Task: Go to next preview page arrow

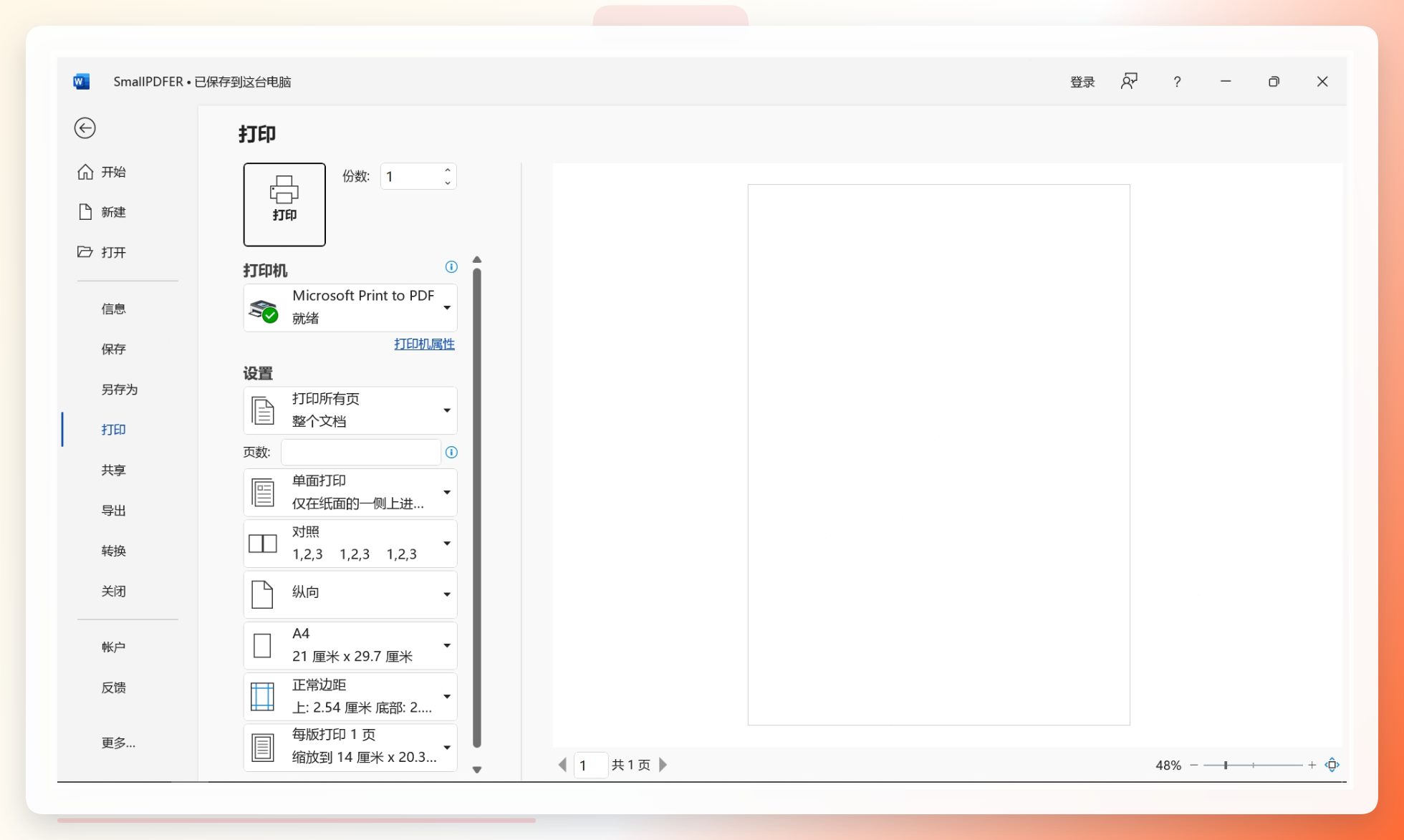Action: pyautogui.click(x=663, y=765)
